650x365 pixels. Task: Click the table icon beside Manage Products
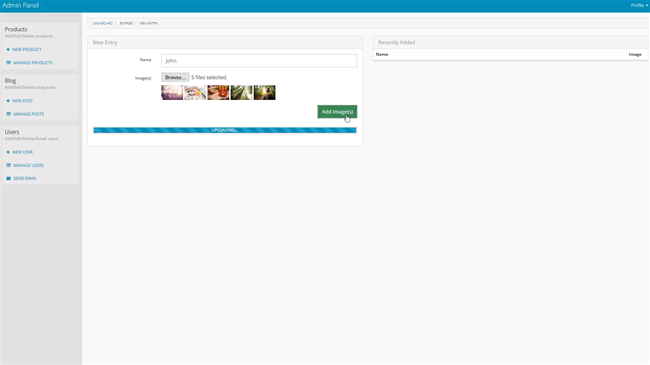pos(8,63)
